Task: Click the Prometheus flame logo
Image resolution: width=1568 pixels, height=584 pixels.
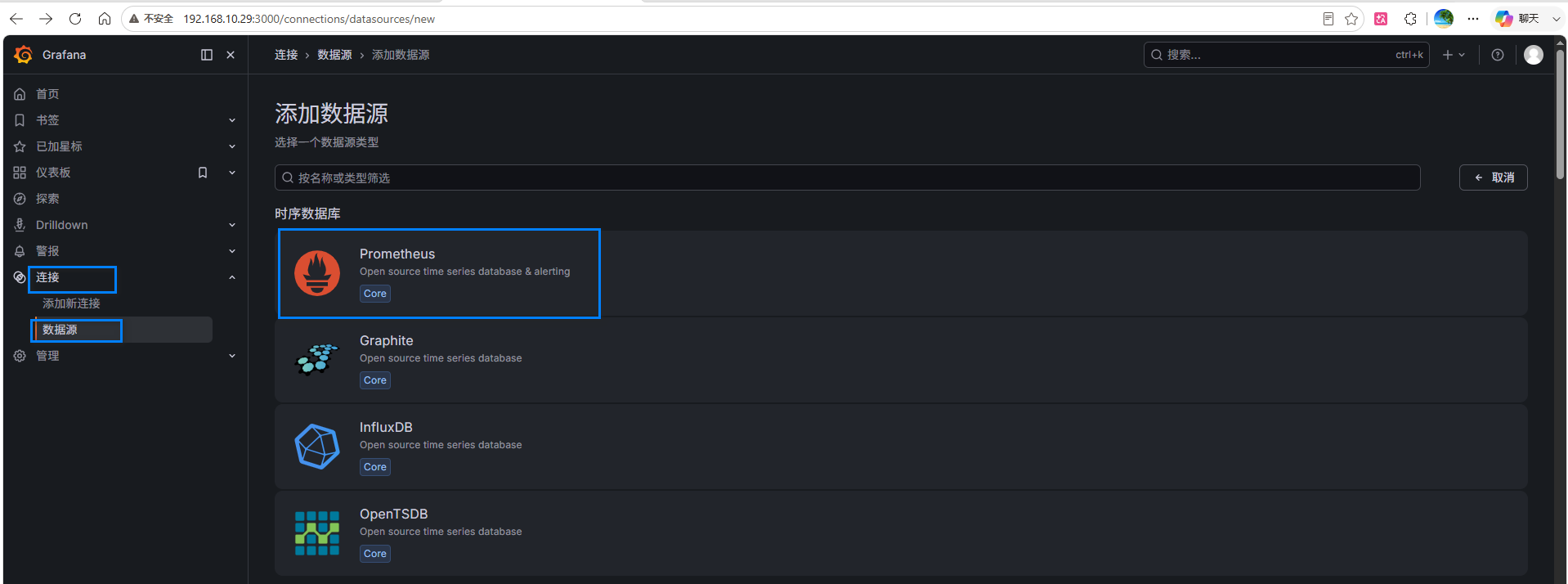Action: click(317, 273)
